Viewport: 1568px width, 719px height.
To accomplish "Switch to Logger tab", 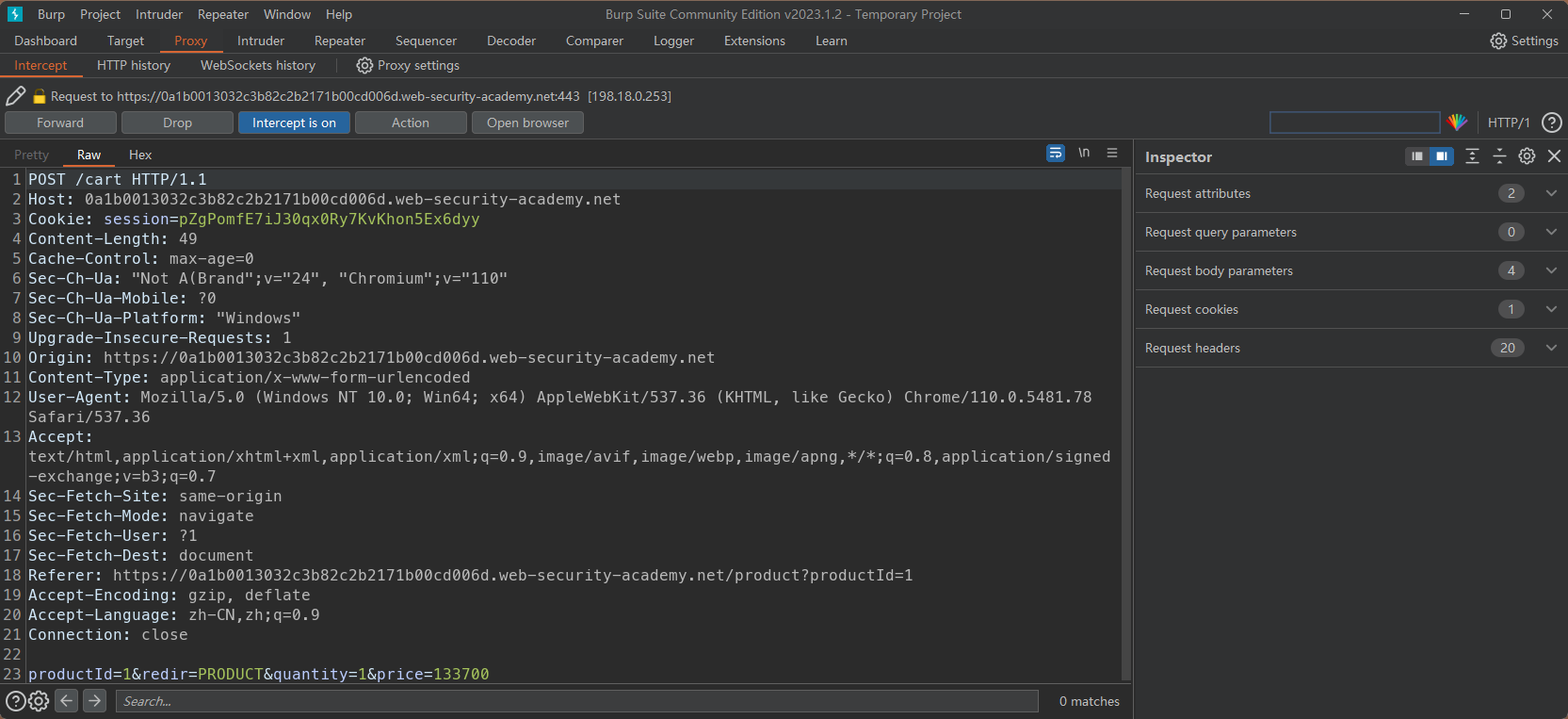I will (673, 41).
